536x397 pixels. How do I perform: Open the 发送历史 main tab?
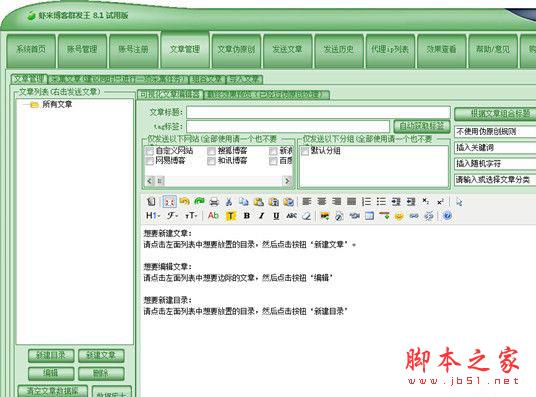[339, 50]
